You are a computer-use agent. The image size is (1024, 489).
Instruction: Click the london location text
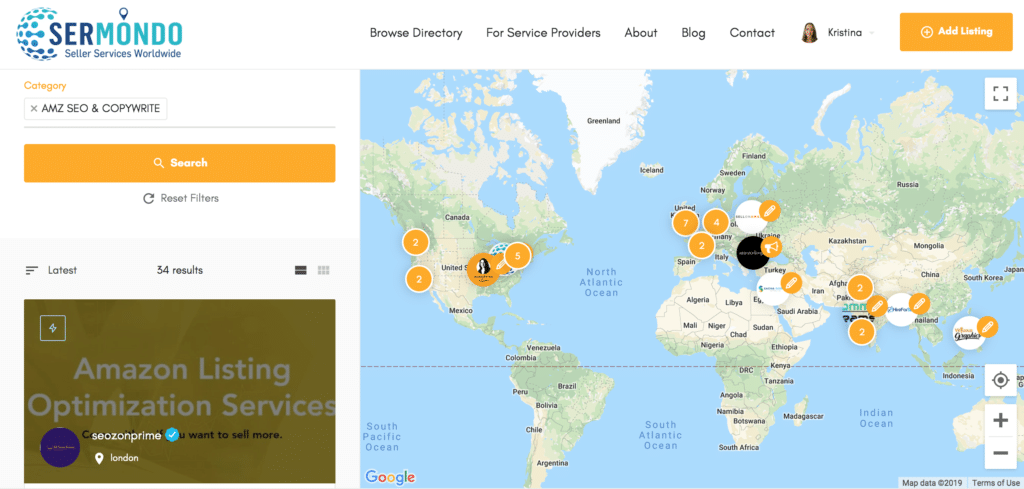(x=124, y=458)
